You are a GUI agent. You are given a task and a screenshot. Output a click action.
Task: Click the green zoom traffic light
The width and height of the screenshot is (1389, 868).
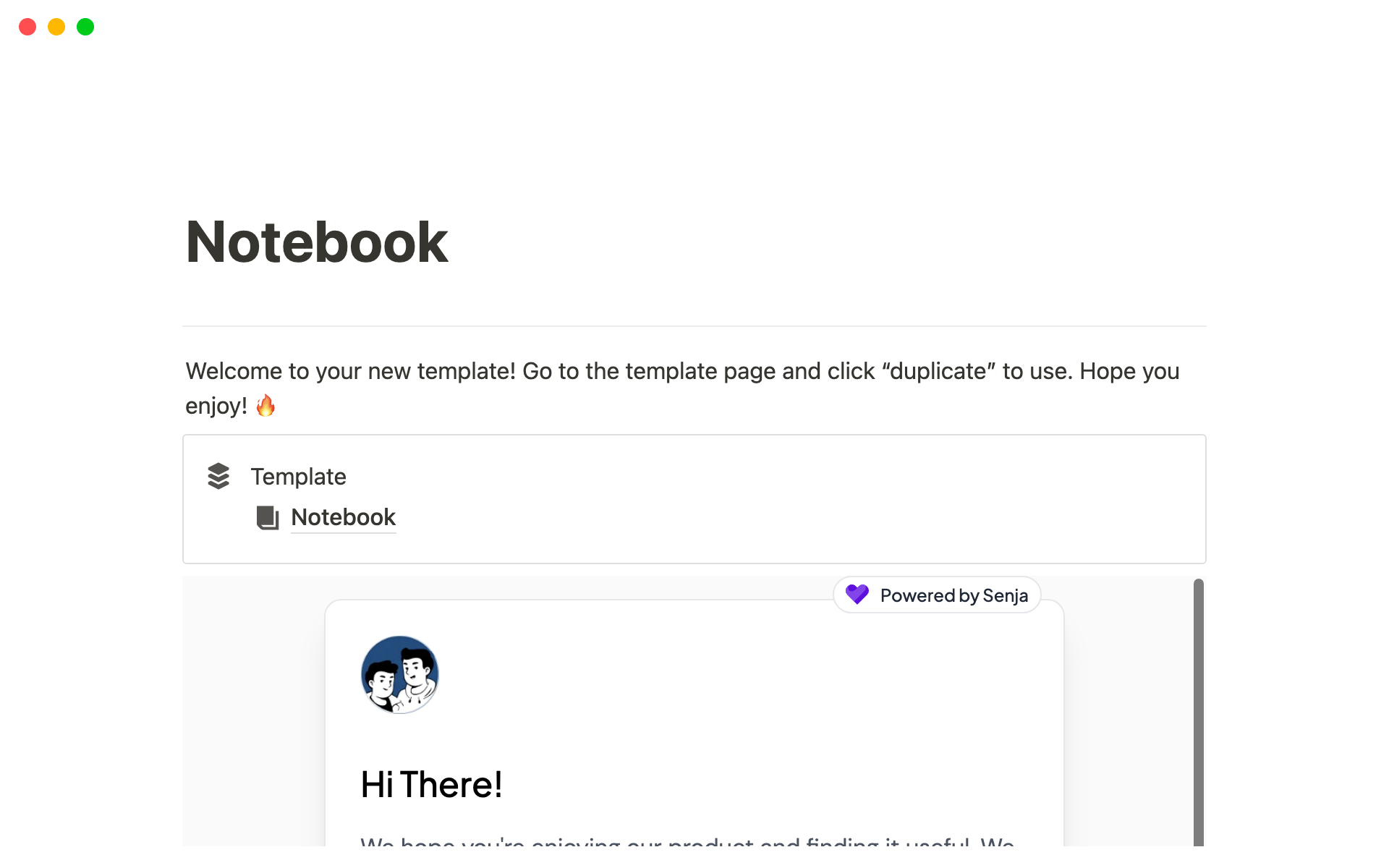85,27
